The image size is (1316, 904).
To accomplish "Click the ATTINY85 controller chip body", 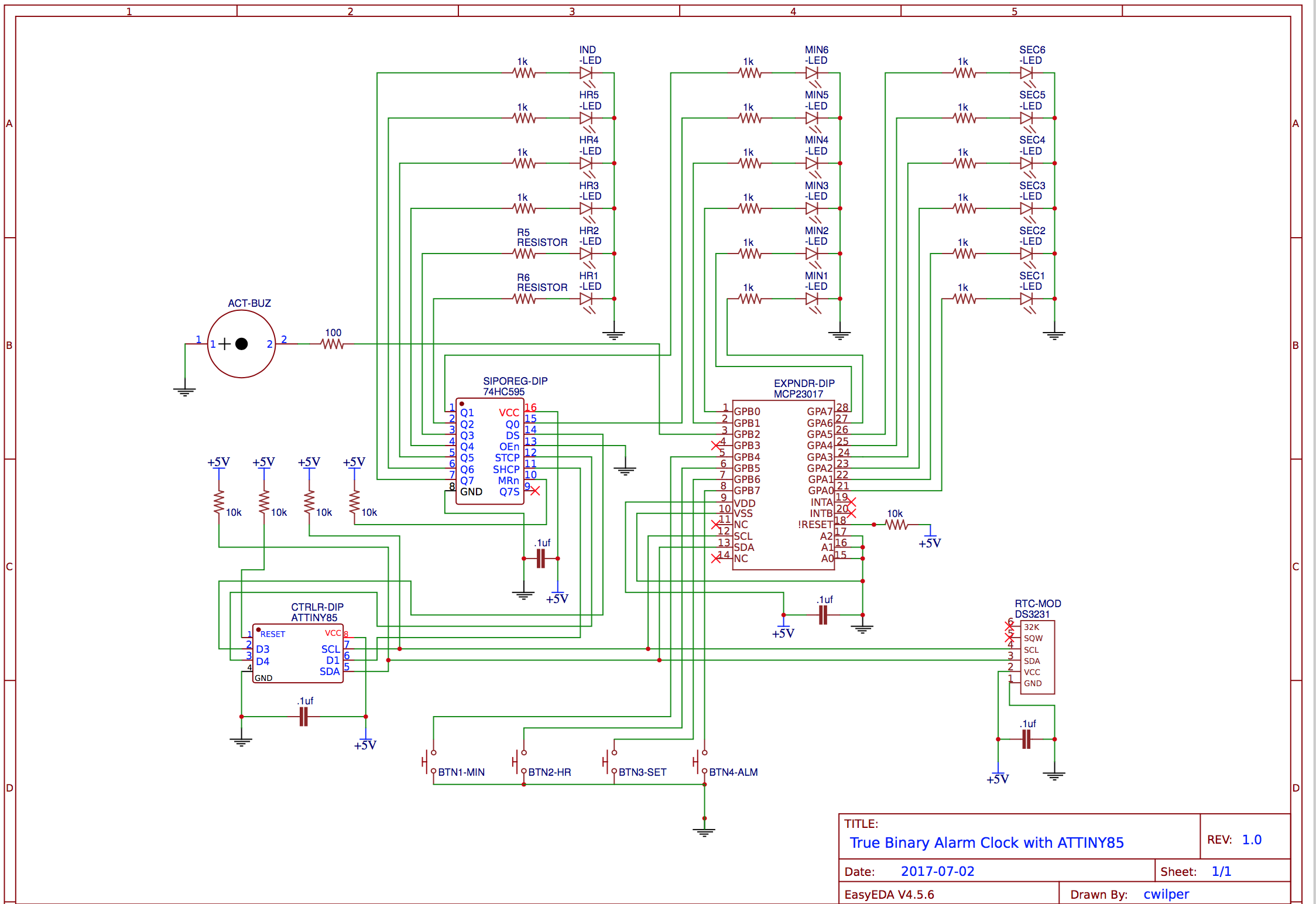I will tap(297, 653).
